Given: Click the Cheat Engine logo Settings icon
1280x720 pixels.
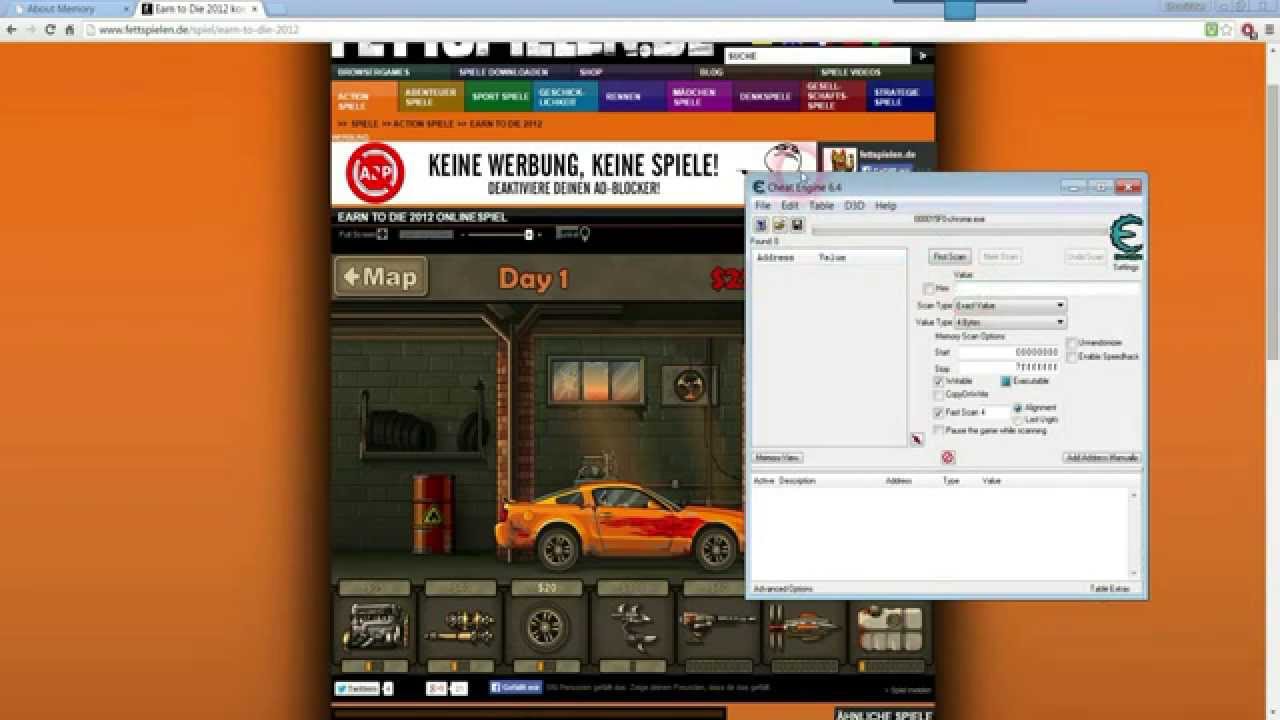Looking at the screenshot, I should [1126, 240].
